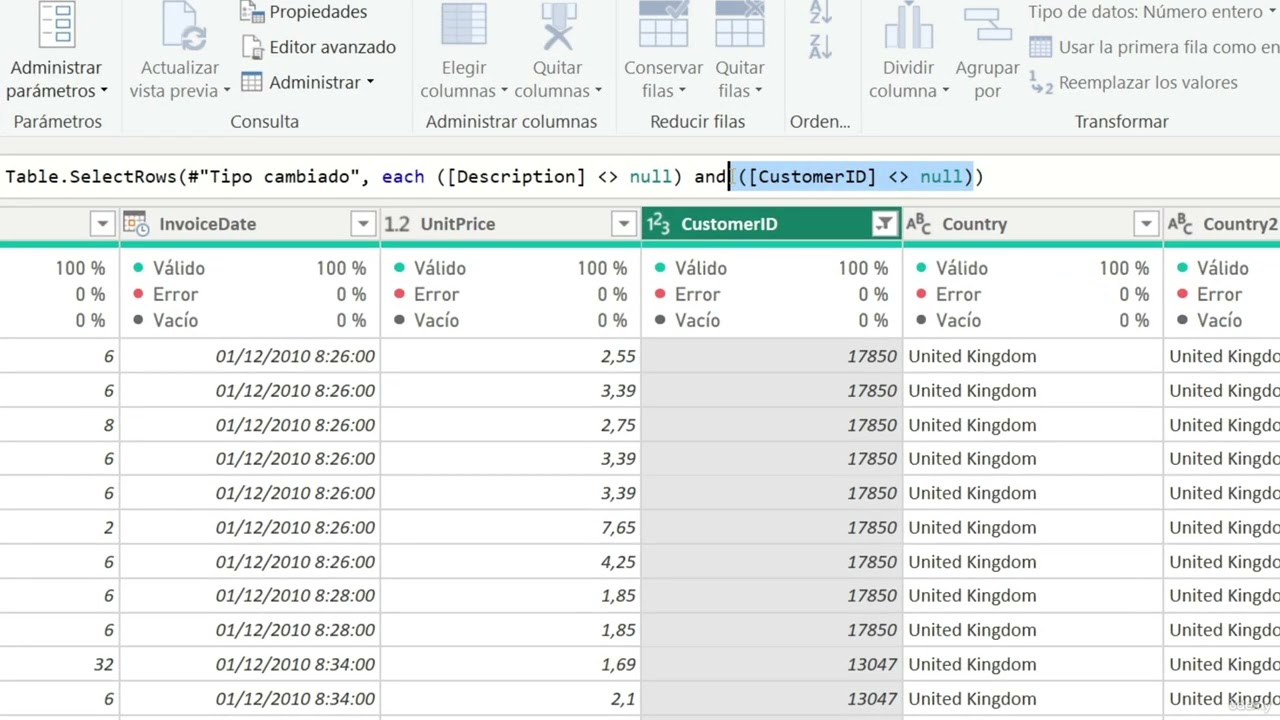Viewport: 1280px width, 720px height.
Task: Expand the Elegir columnas dropdown arrow
Action: (504, 91)
